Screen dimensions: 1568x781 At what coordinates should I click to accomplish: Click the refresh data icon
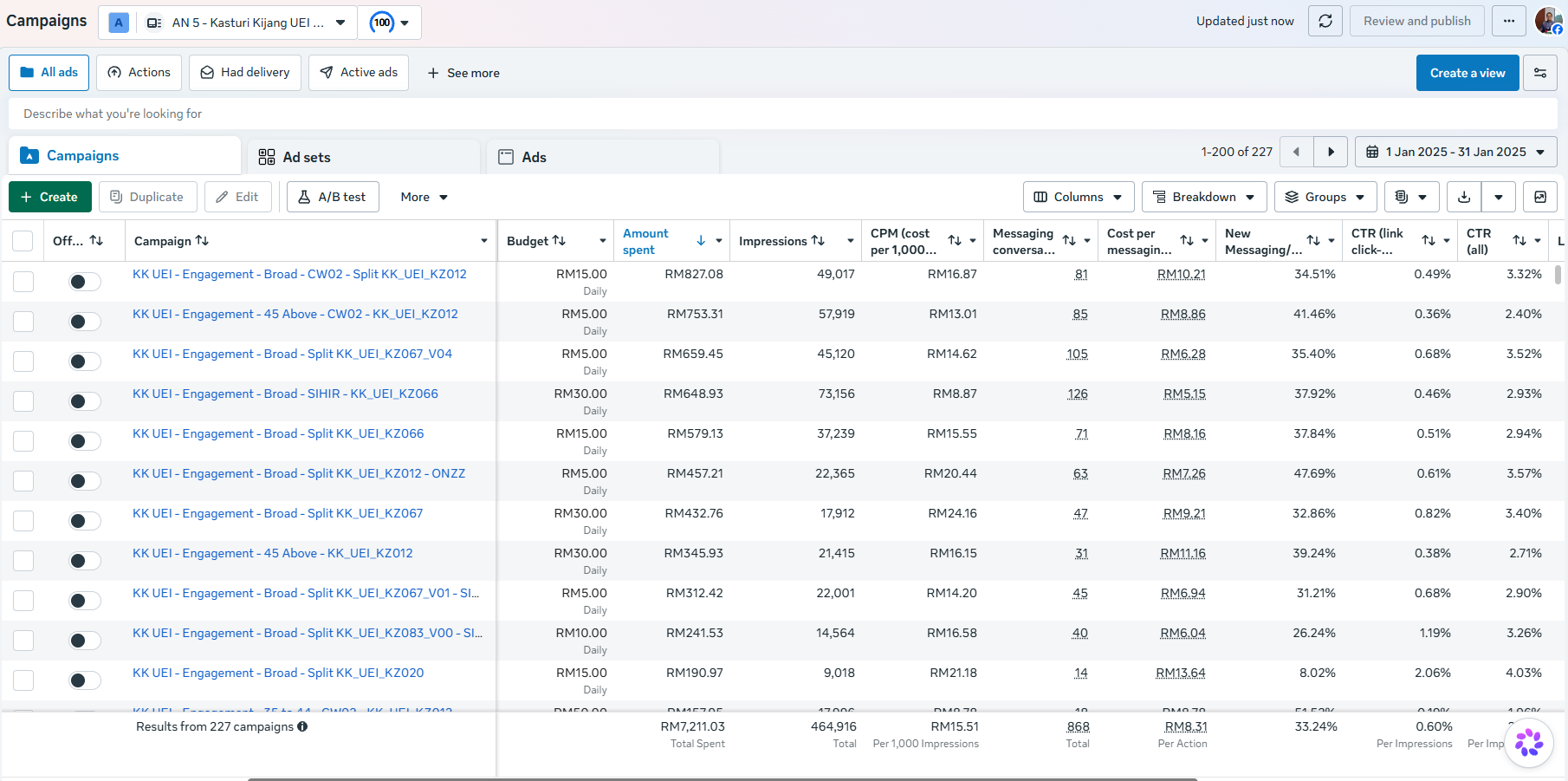(1325, 21)
